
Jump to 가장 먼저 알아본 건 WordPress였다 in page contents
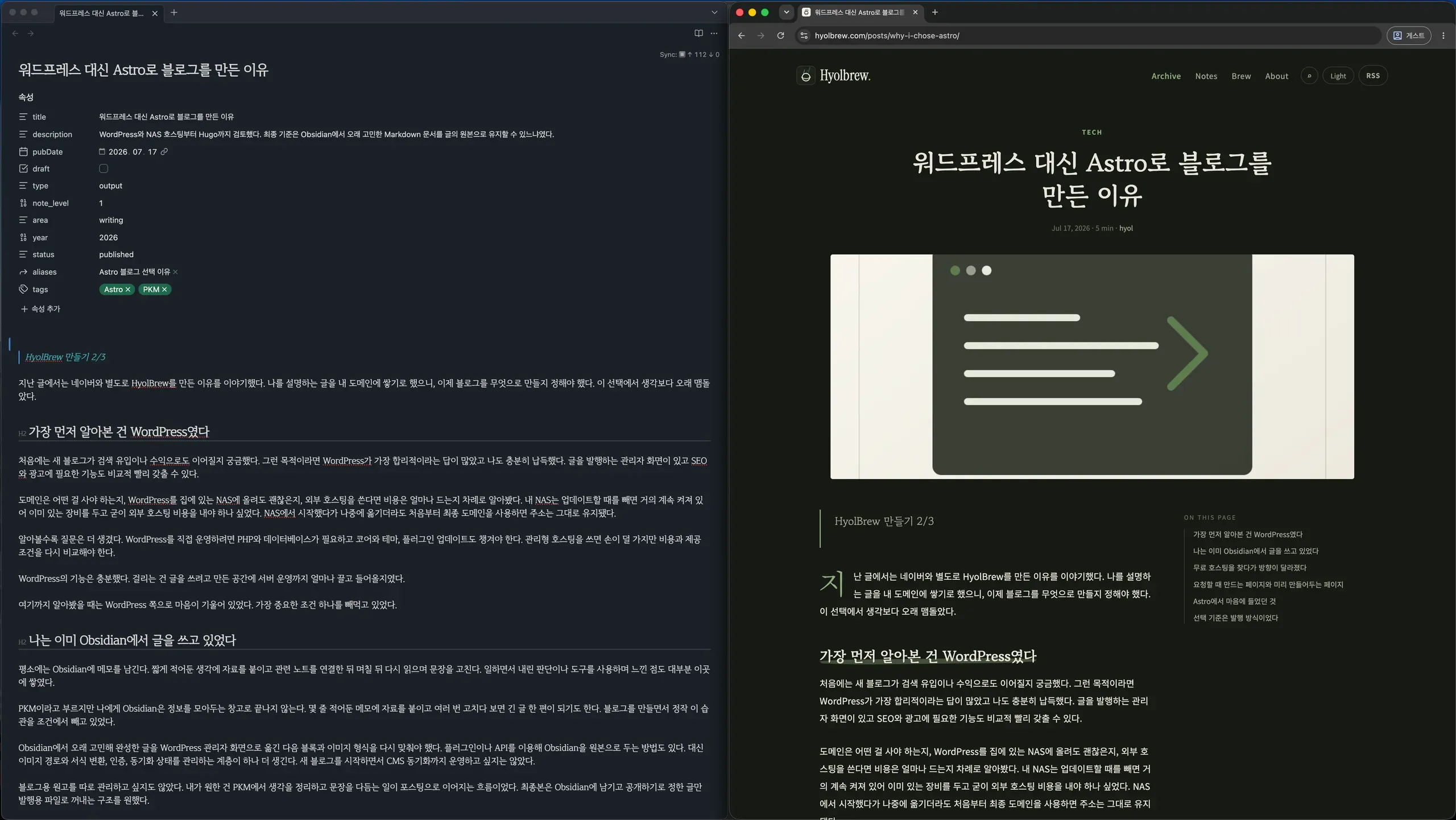click(x=1247, y=535)
